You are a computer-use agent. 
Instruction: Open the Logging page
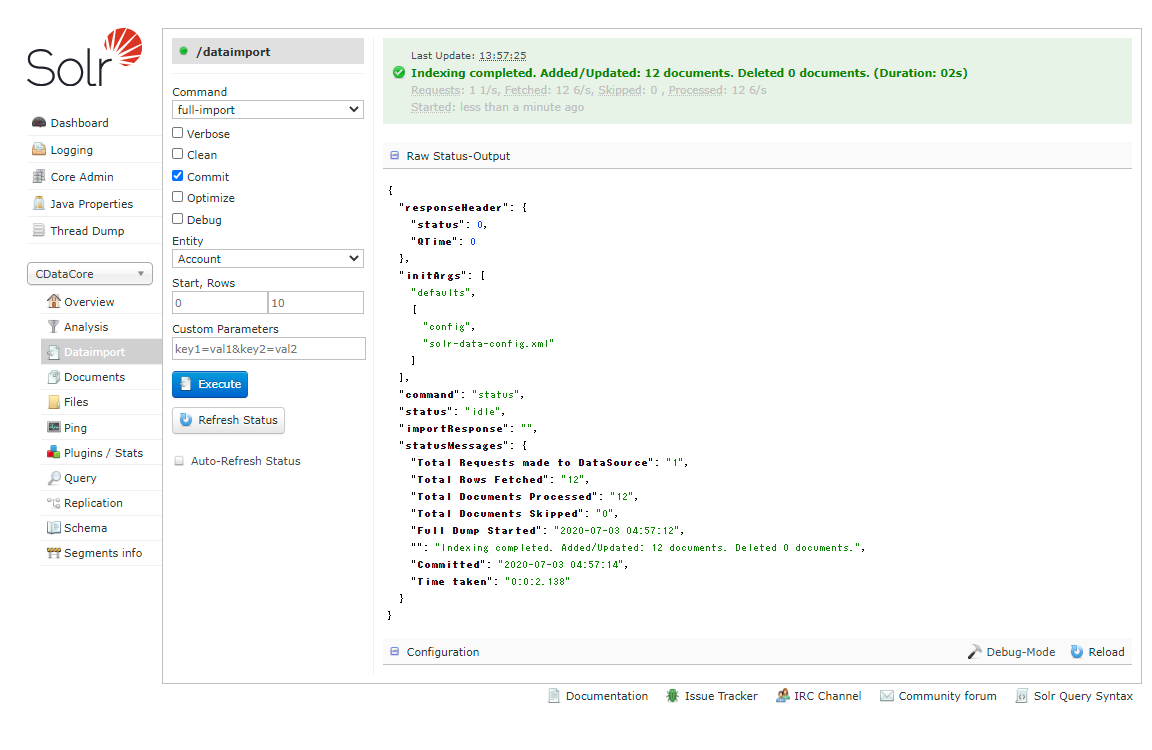point(71,150)
